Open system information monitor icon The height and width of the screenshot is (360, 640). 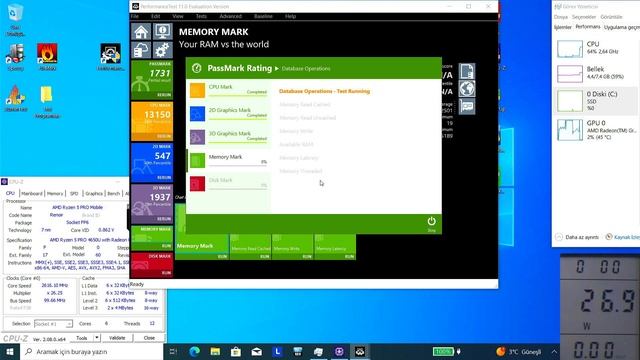click(162, 31)
